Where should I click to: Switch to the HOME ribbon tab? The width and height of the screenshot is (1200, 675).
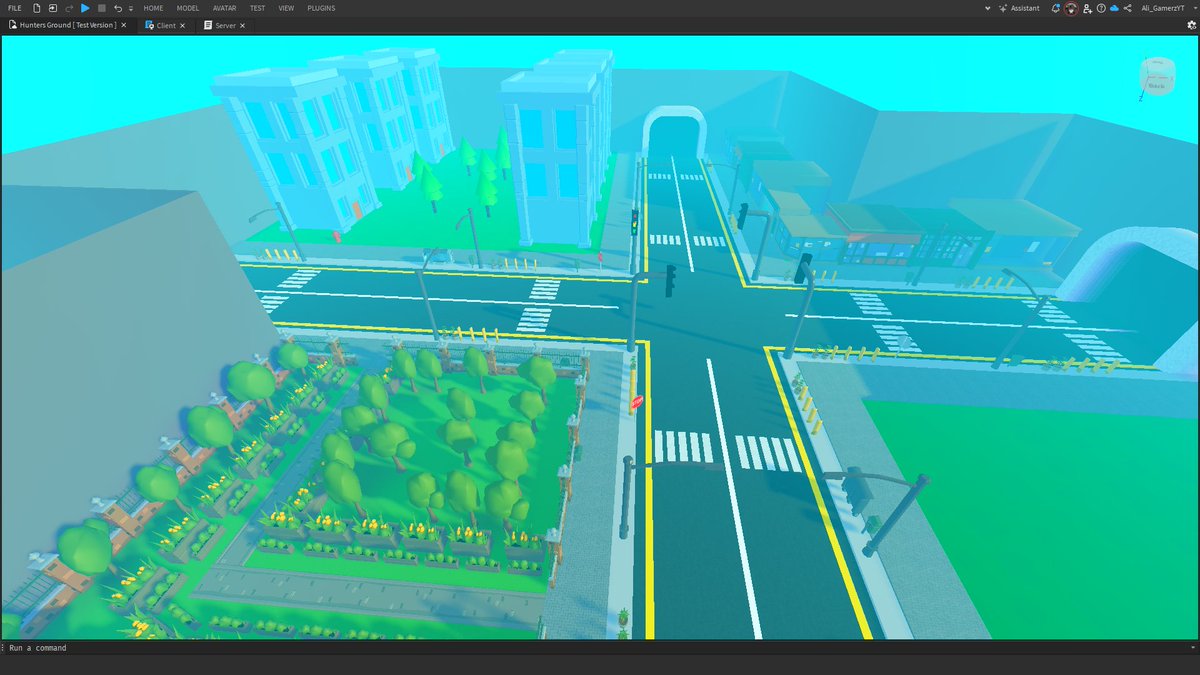point(153,8)
